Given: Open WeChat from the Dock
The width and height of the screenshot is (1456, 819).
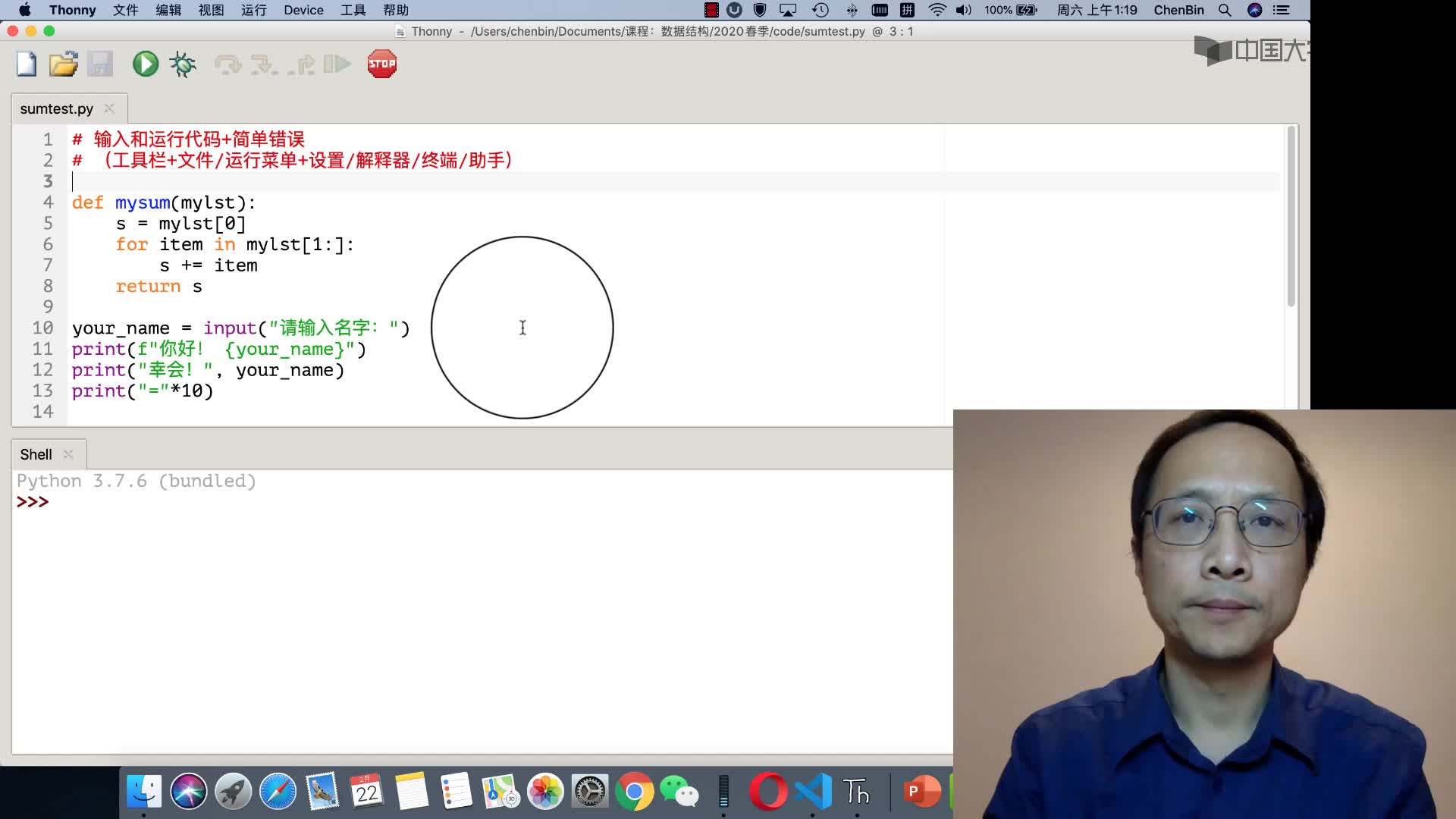Looking at the screenshot, I should (679, 792).
